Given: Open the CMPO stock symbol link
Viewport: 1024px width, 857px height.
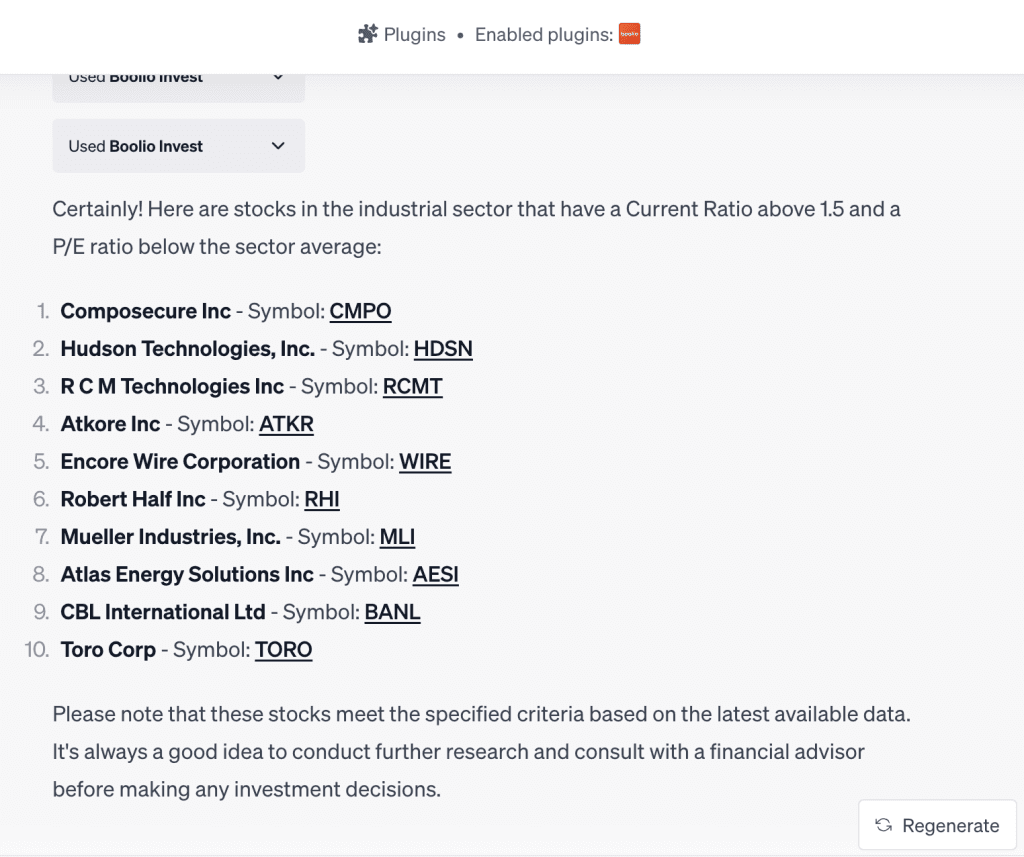Looking at the screenshot, I should tap(360, 311).
